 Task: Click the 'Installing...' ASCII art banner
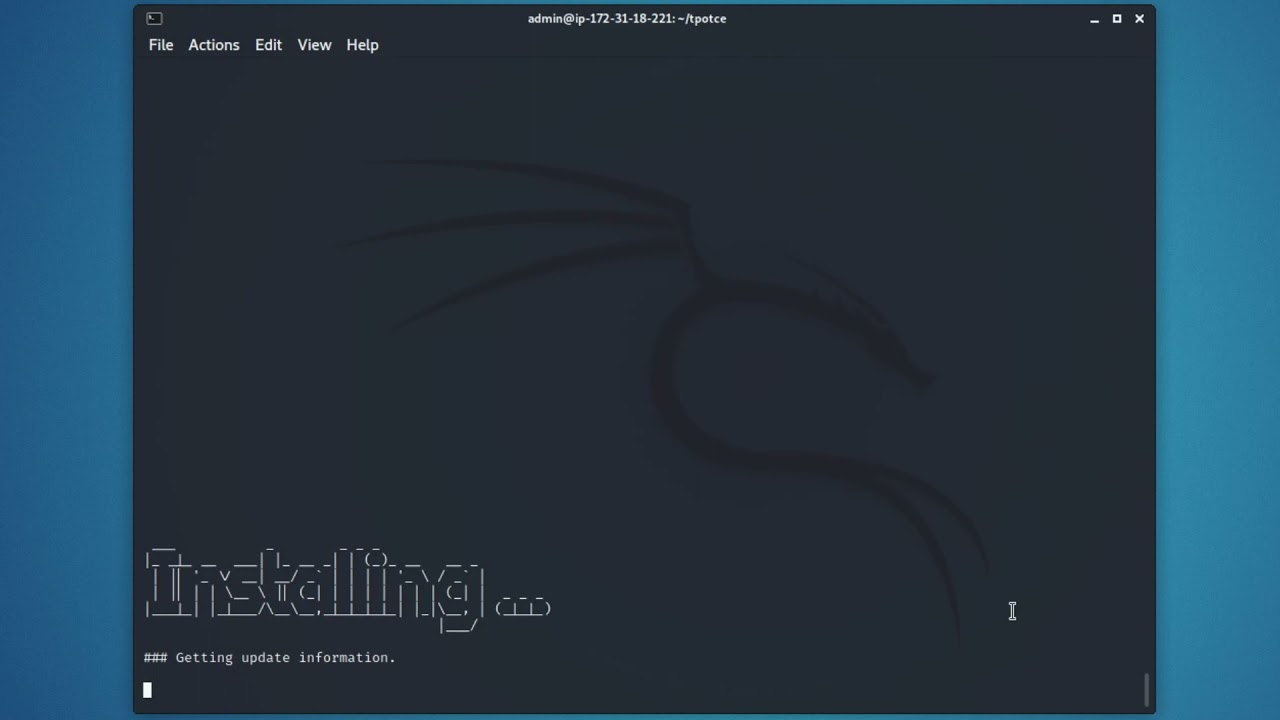coord(348,588)
